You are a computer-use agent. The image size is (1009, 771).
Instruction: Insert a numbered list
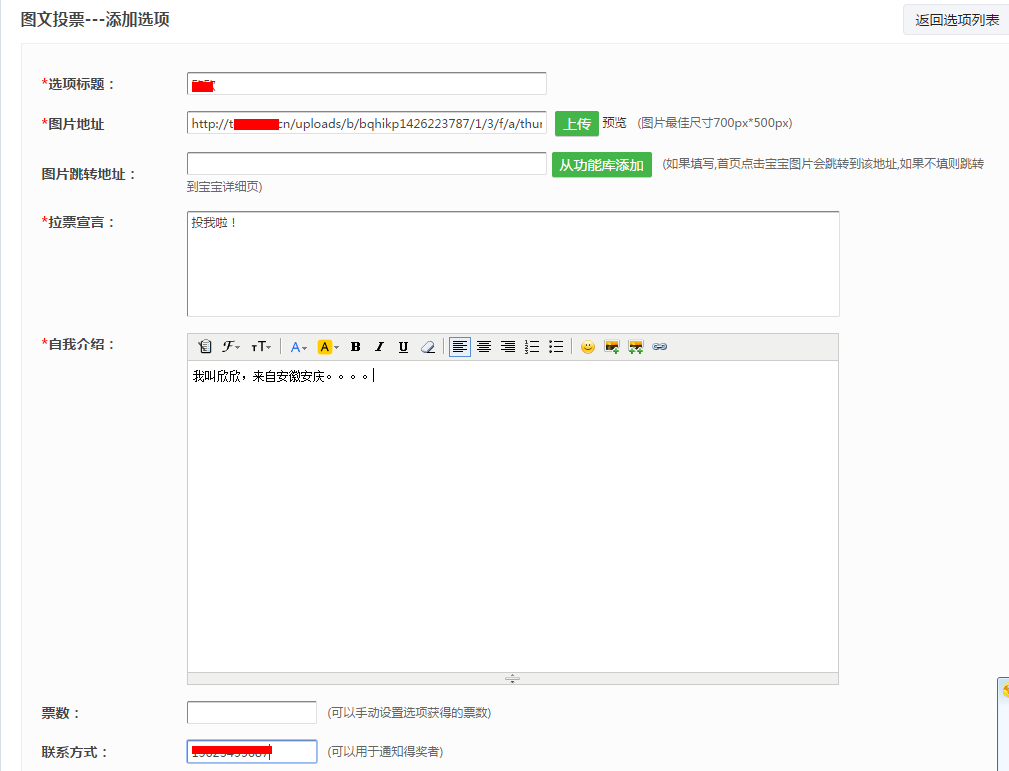(x=533, y=347)
